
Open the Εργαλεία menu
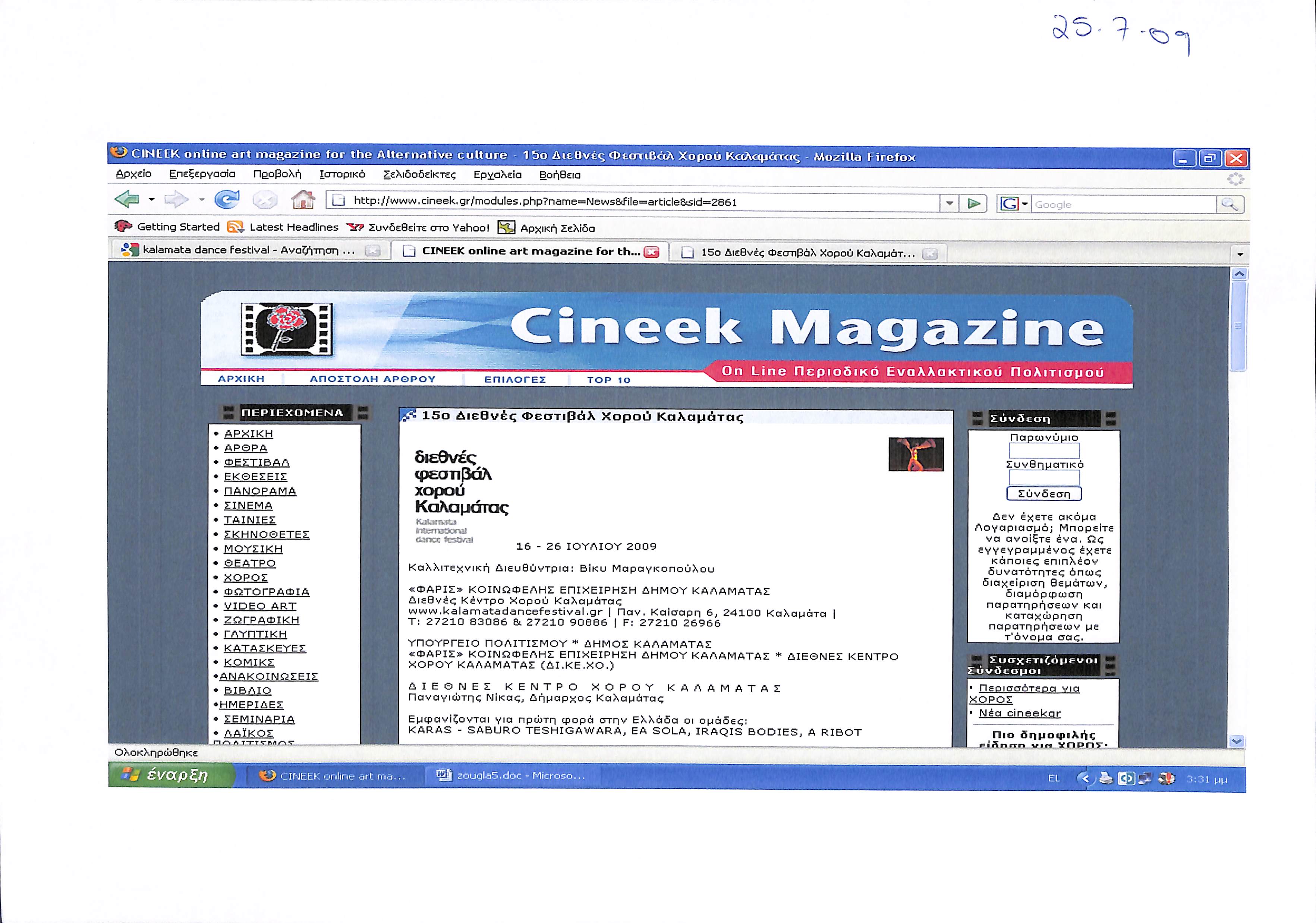coord(498,175)
